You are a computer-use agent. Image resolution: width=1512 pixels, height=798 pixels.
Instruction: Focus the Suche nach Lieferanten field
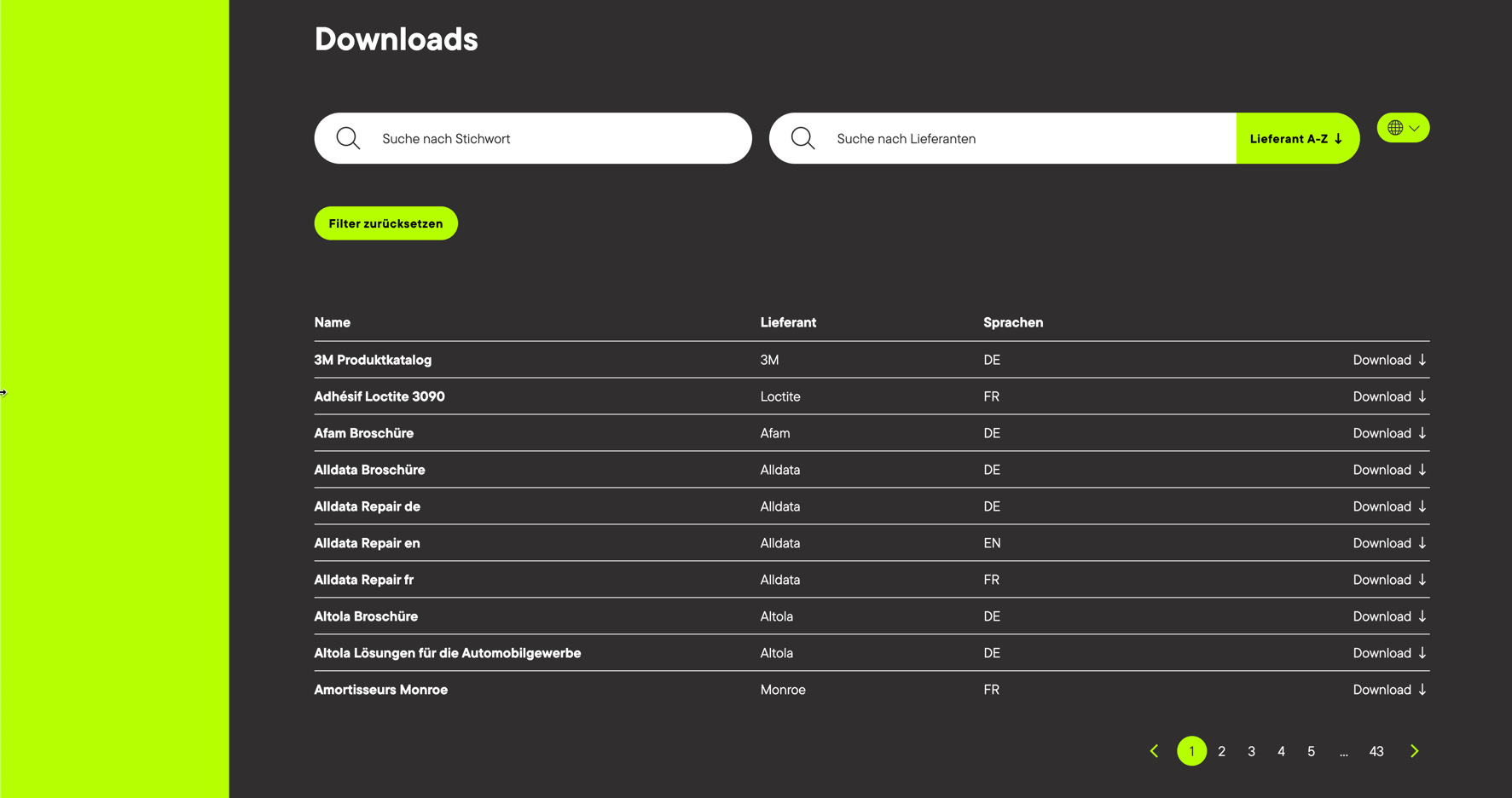[1003, 138]
